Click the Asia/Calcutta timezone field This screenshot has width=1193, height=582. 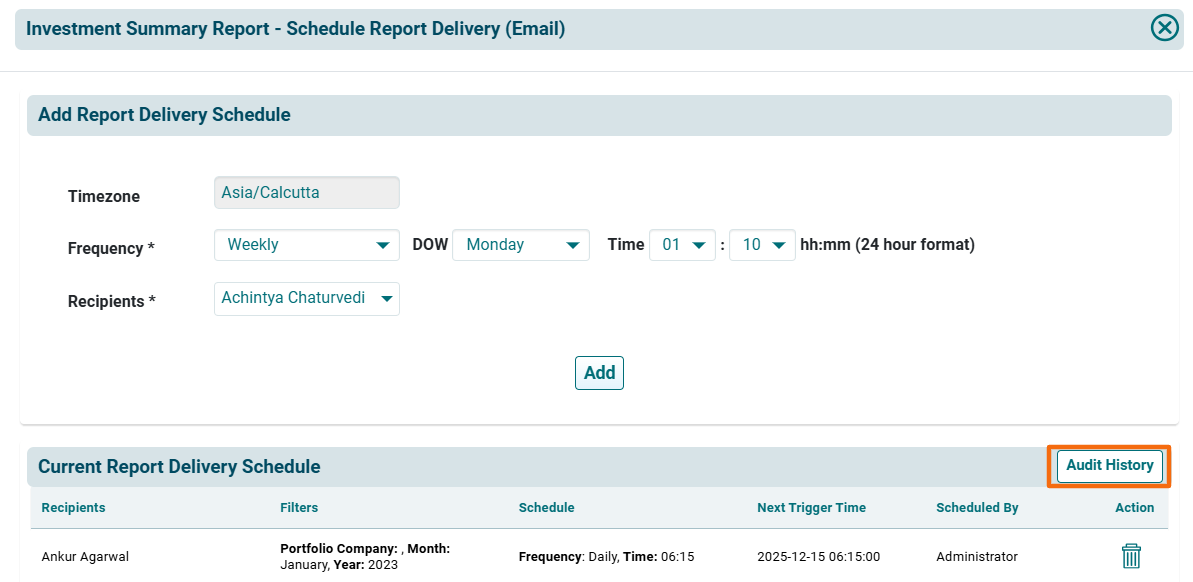[x=307, y=193]
